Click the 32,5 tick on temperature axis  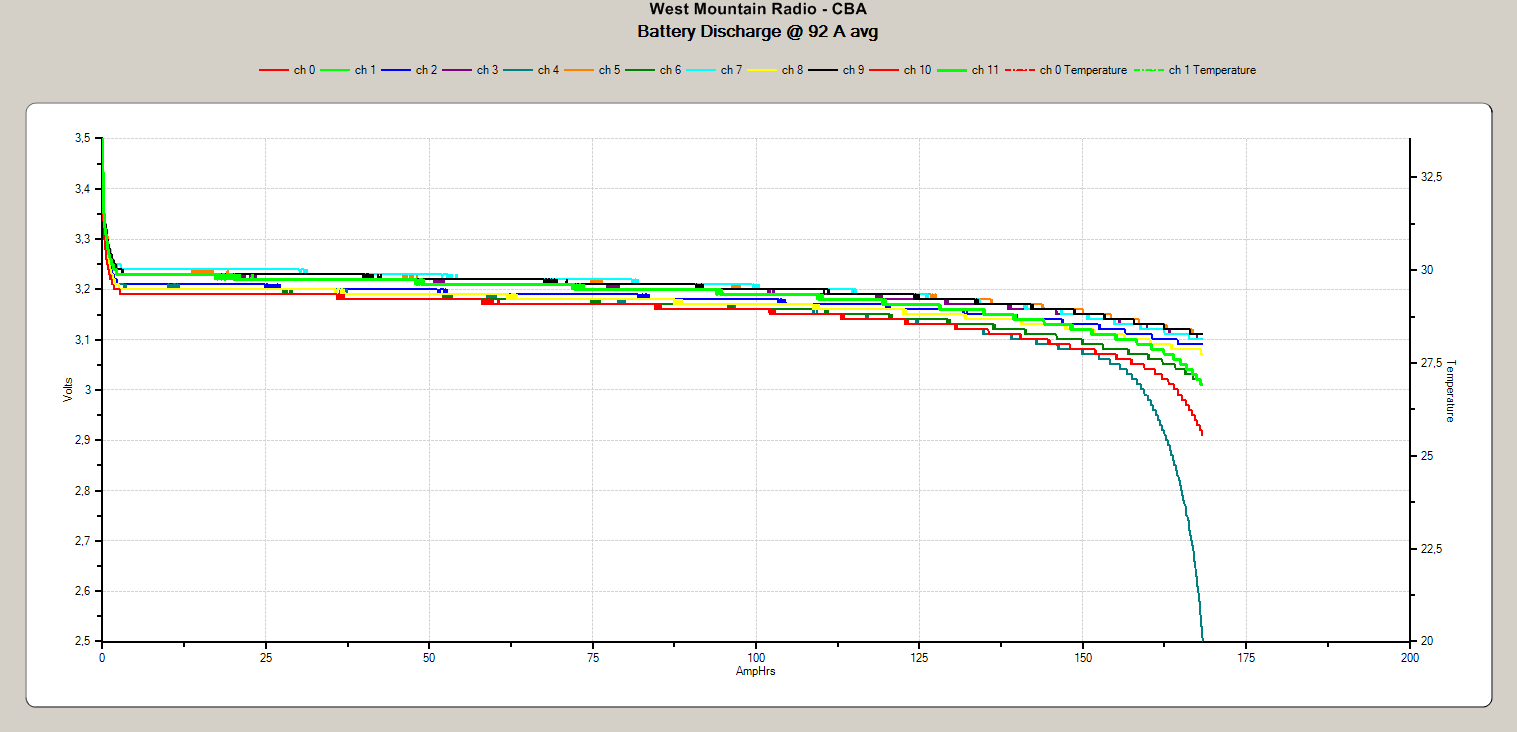click(1431, 177)
